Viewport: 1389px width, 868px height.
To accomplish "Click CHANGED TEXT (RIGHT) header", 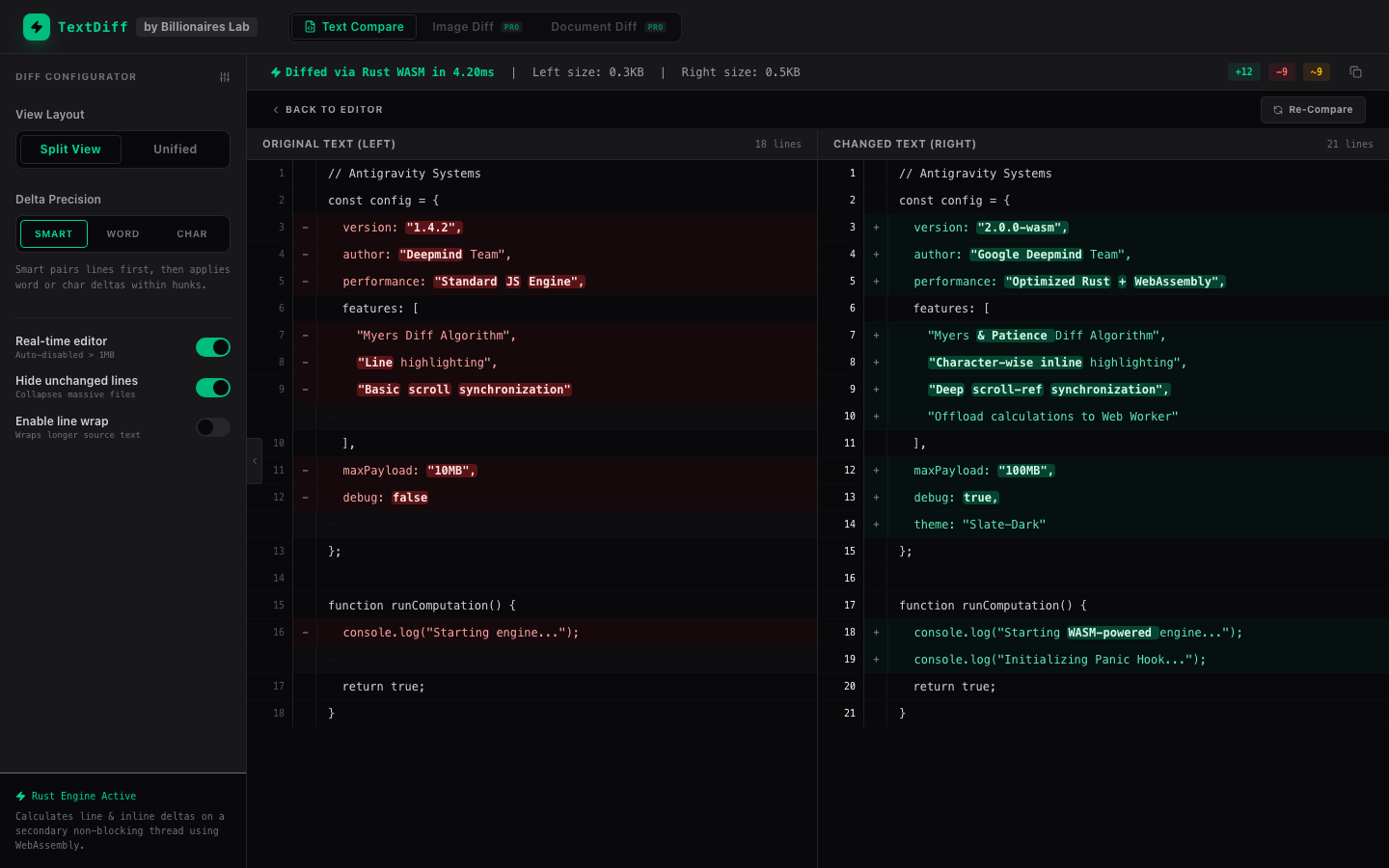I will click(905, 145).
